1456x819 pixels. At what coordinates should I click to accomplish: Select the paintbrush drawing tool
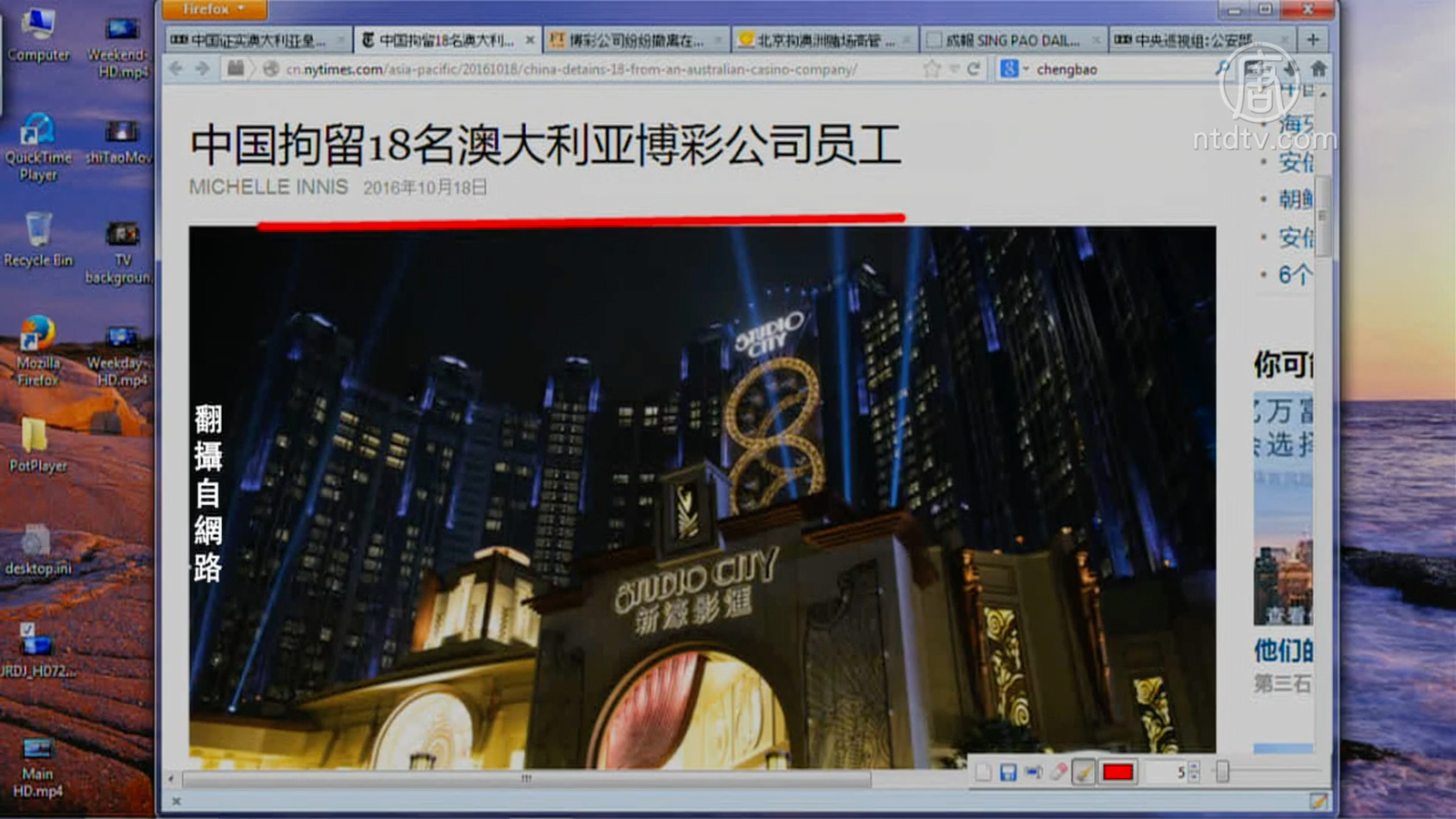click(x=1083, y=773)
